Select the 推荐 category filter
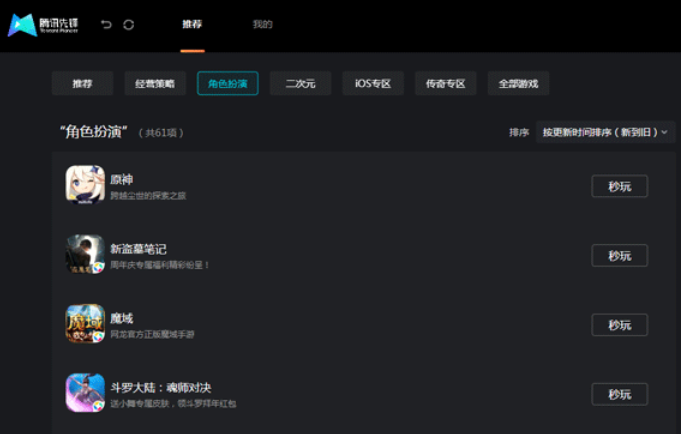The image size is (681, 434). point(82,84)
